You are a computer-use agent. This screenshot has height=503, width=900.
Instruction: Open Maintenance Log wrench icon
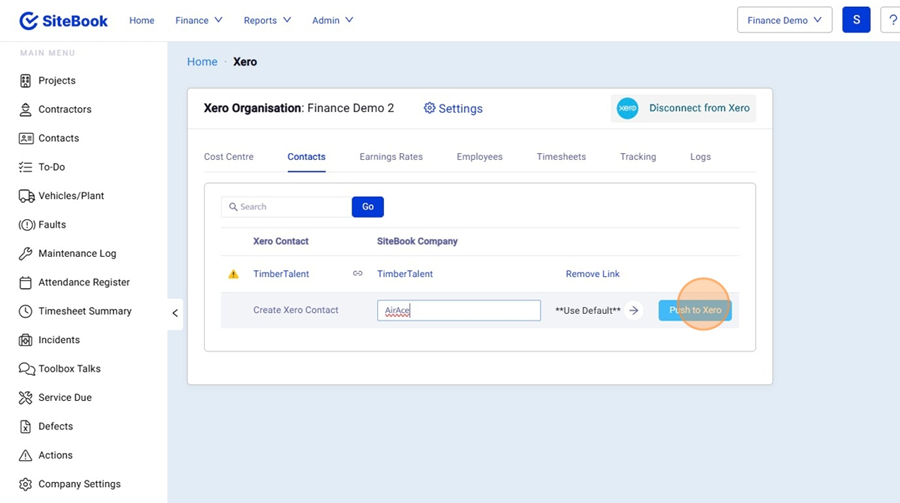pos(26,254)
